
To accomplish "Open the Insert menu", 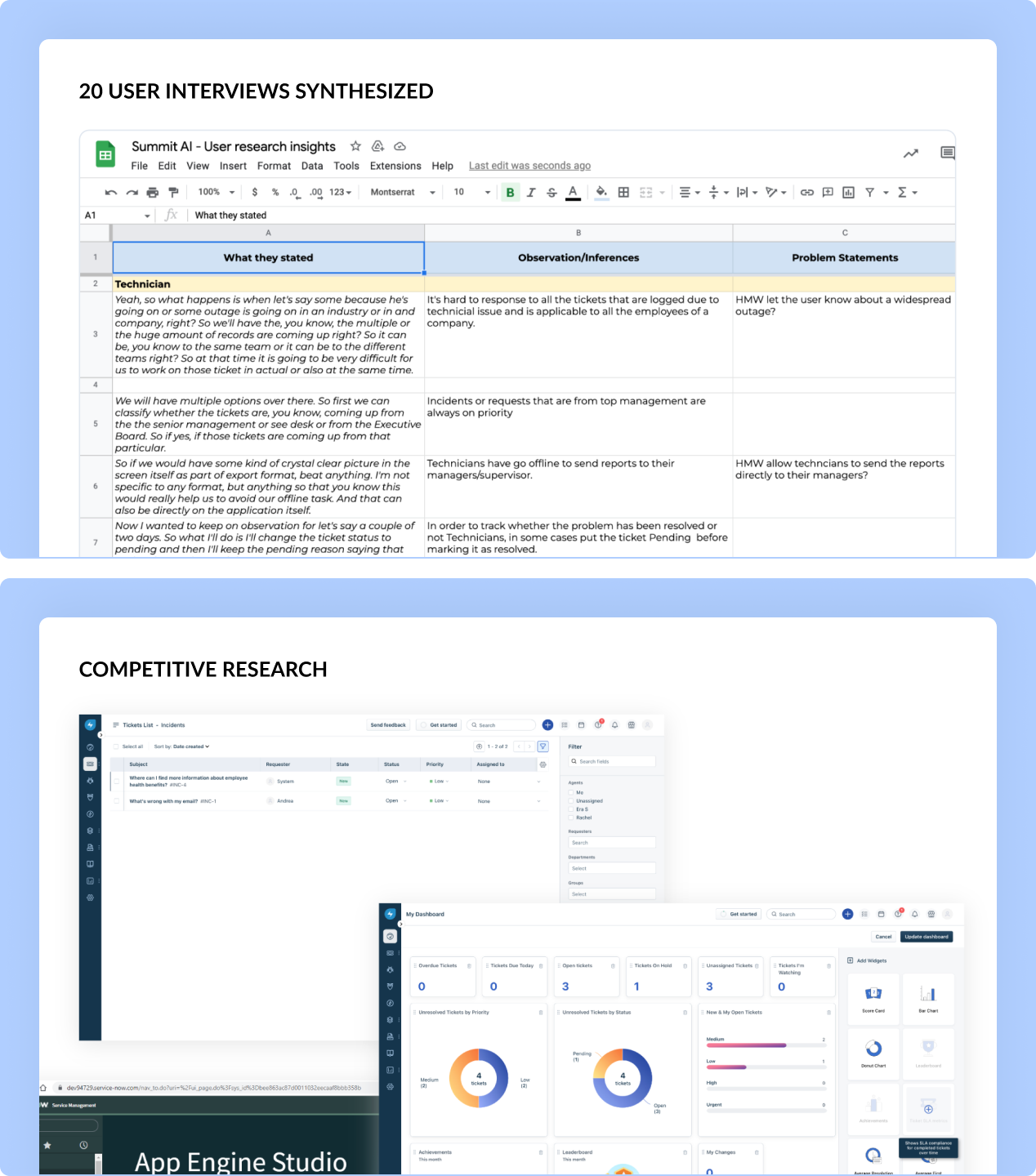I will 233,166.
